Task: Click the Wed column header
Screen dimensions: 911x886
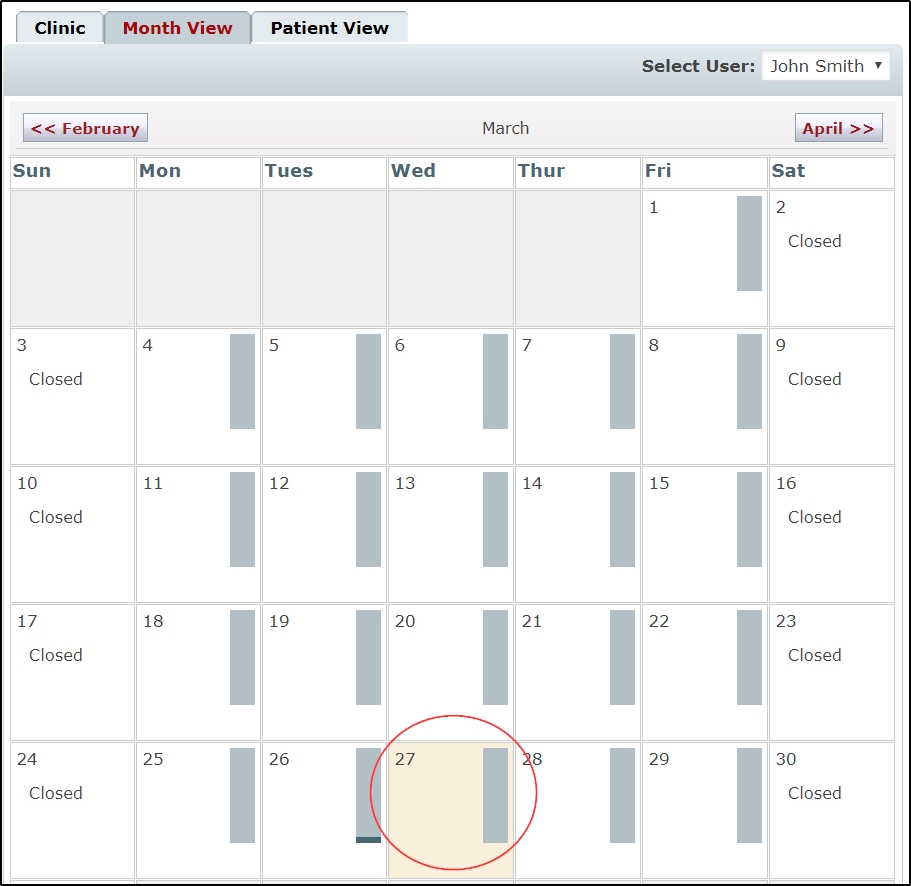Action: [413, 171]
